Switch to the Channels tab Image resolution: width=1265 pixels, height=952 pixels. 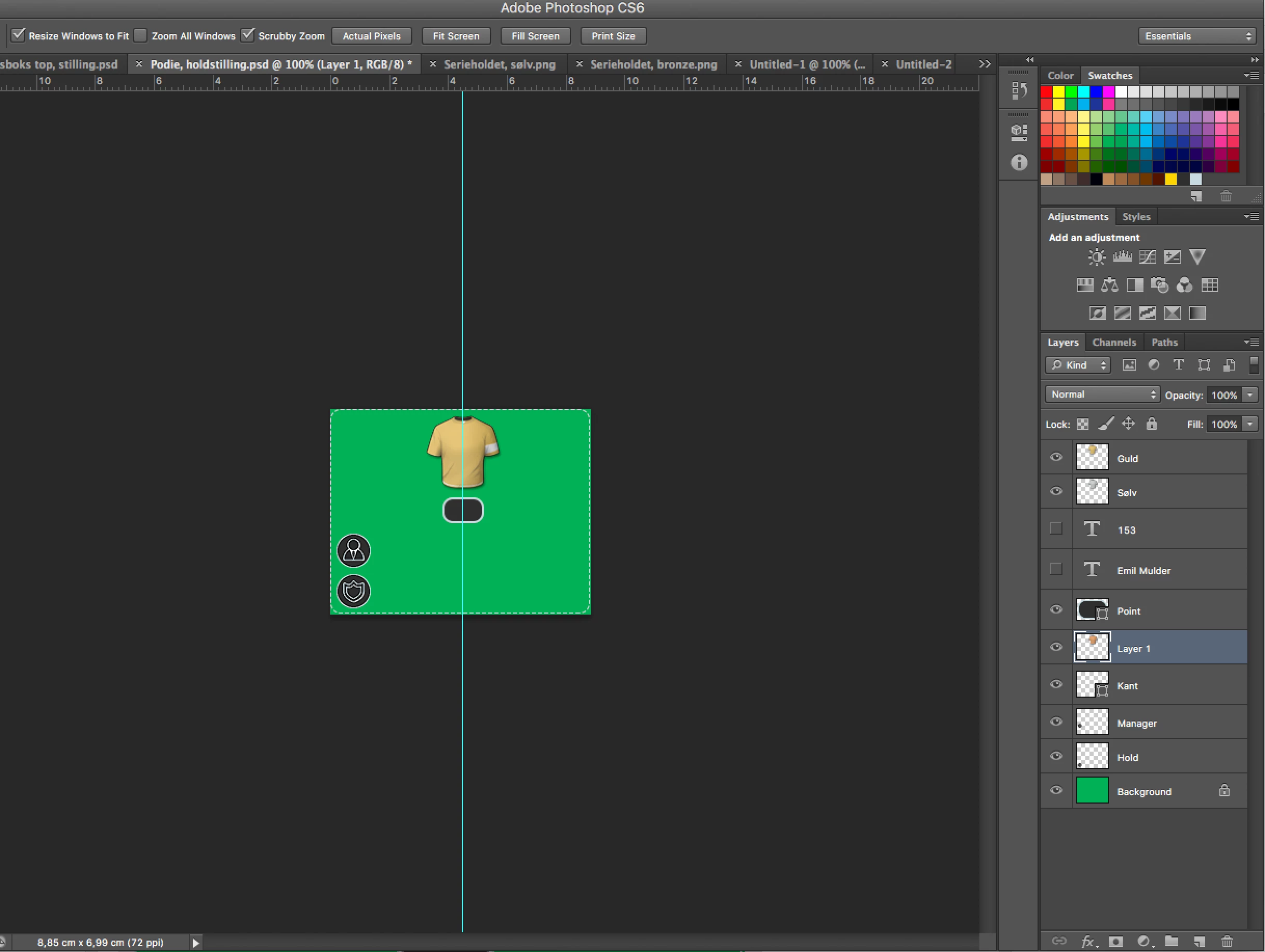pos(1113,342)
